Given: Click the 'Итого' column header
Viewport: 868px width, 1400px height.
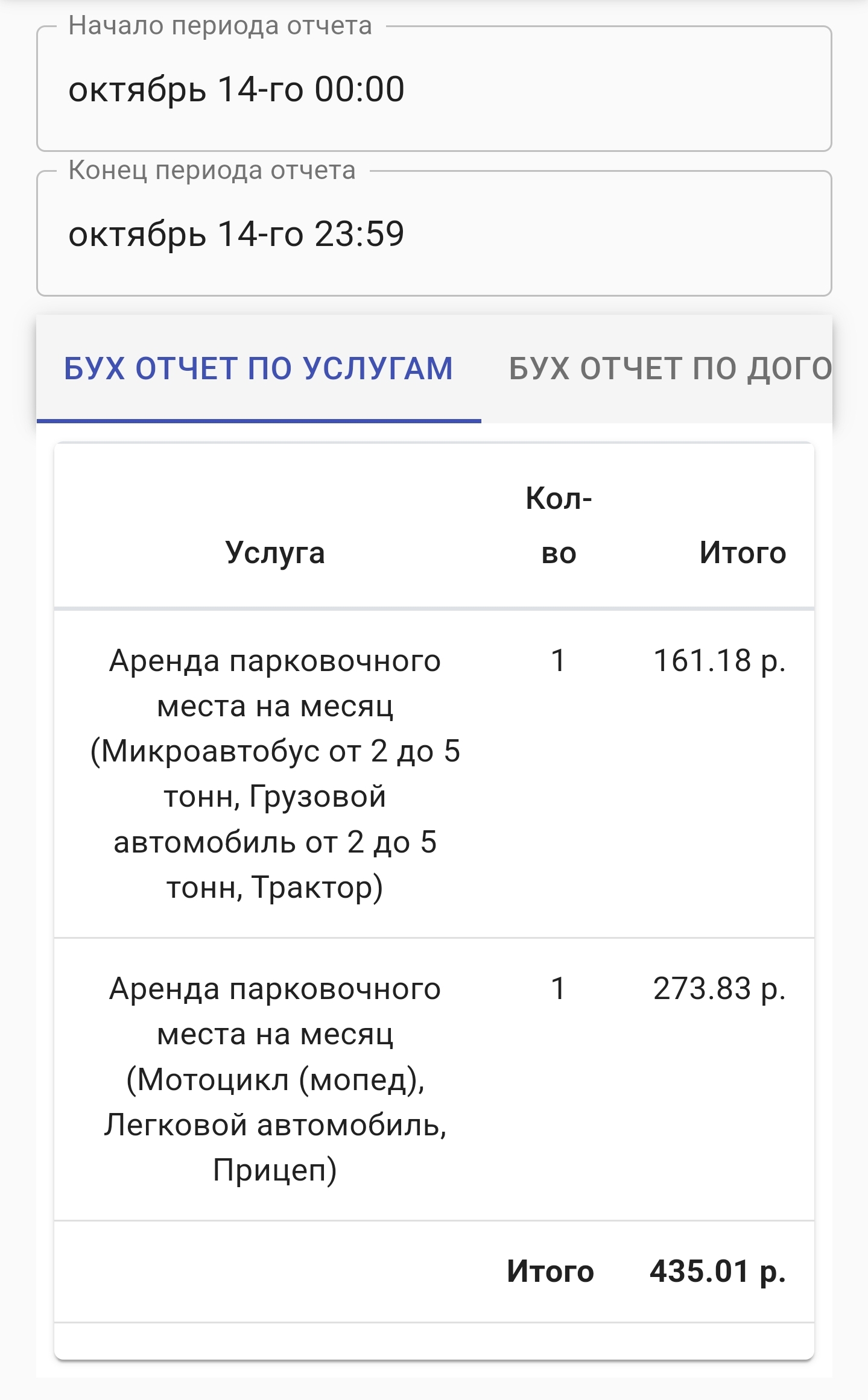Looking at the screenshot, I should 743,552.
